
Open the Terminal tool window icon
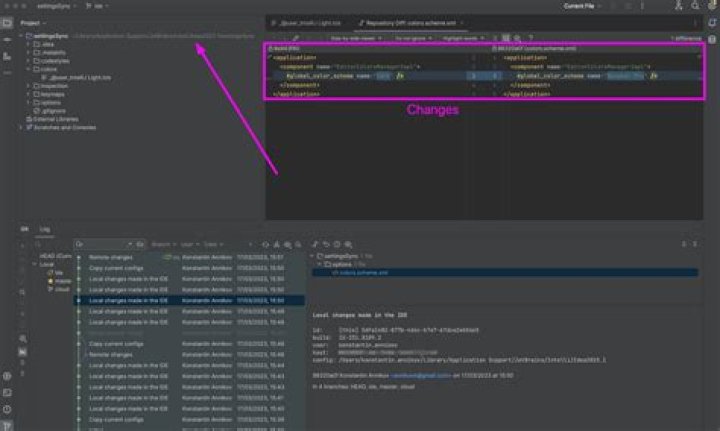[7, 392]
